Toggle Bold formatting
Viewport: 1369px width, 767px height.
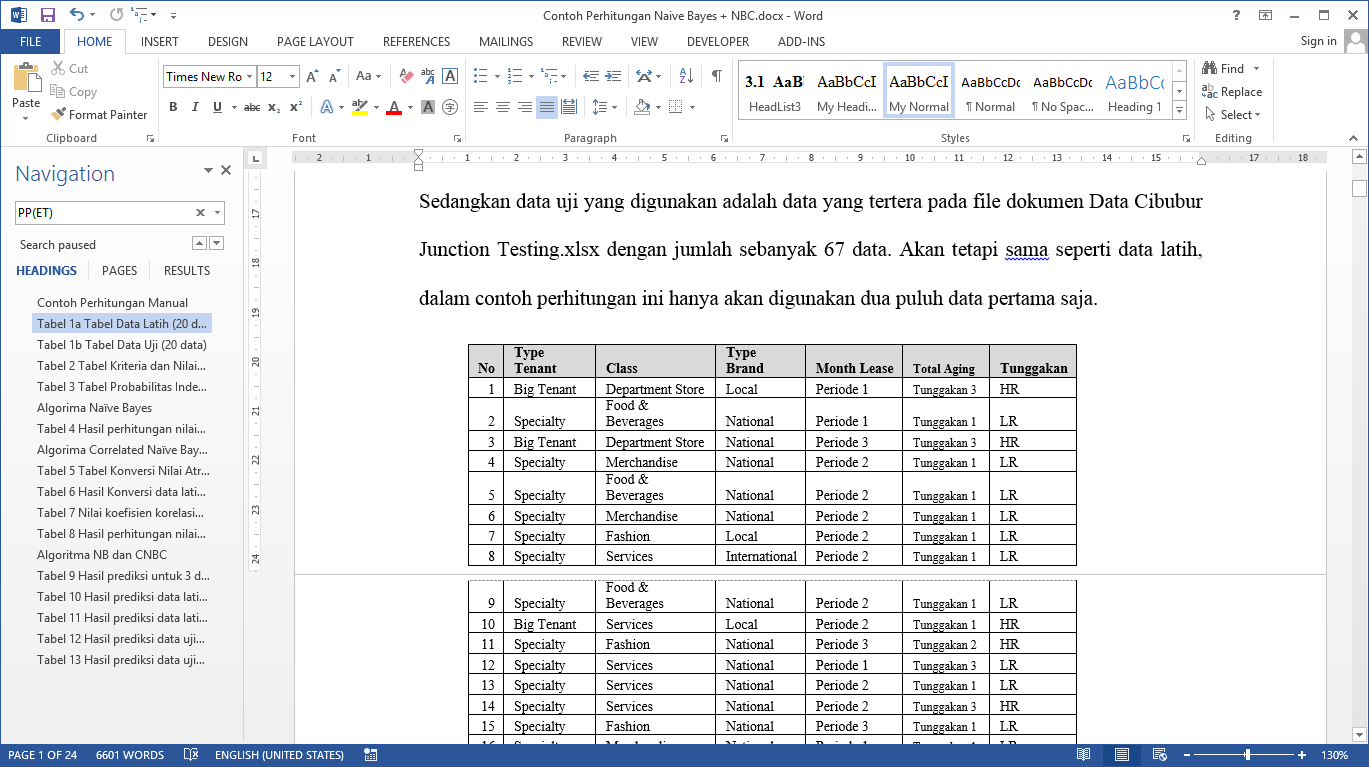click(173, 107)
